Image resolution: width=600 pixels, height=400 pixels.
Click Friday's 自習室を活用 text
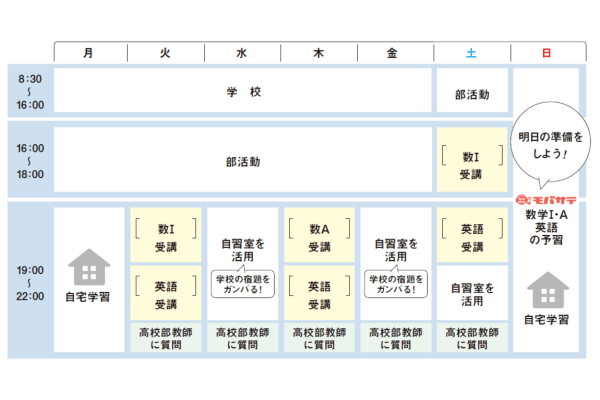[395, 248]
